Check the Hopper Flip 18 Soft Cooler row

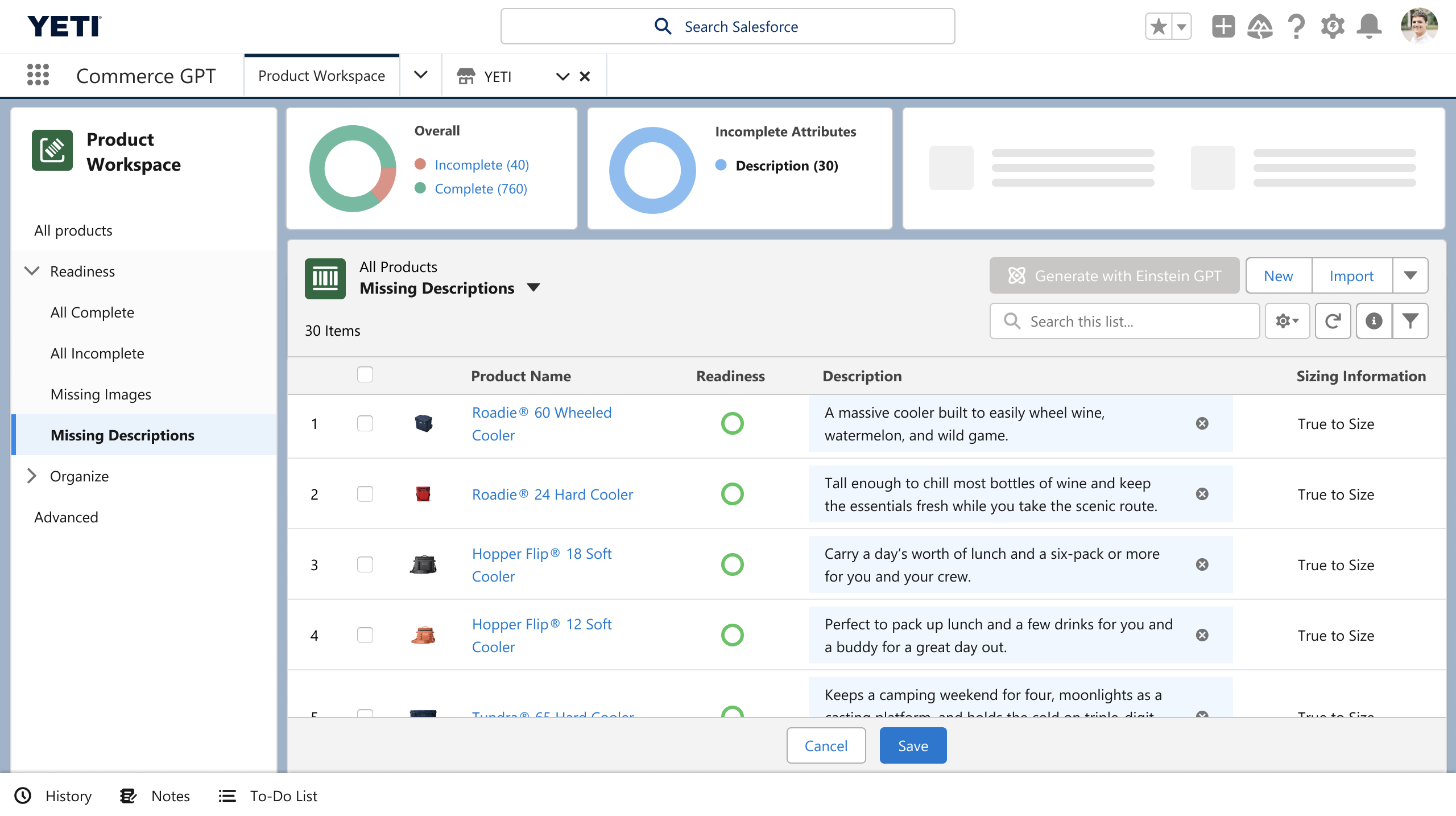[x=365, y=564]
